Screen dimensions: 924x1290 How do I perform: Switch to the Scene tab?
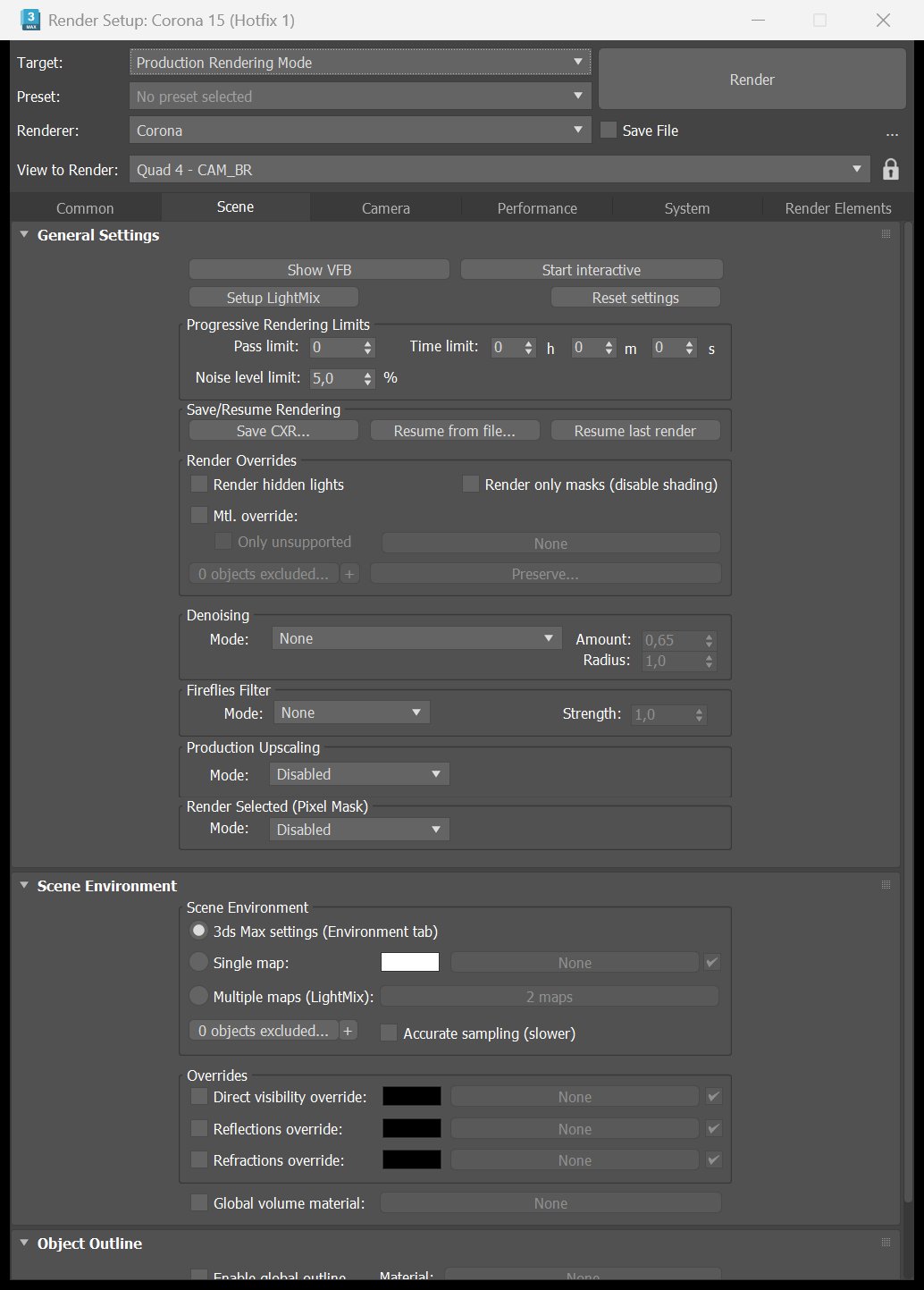[x=235, y=207]
